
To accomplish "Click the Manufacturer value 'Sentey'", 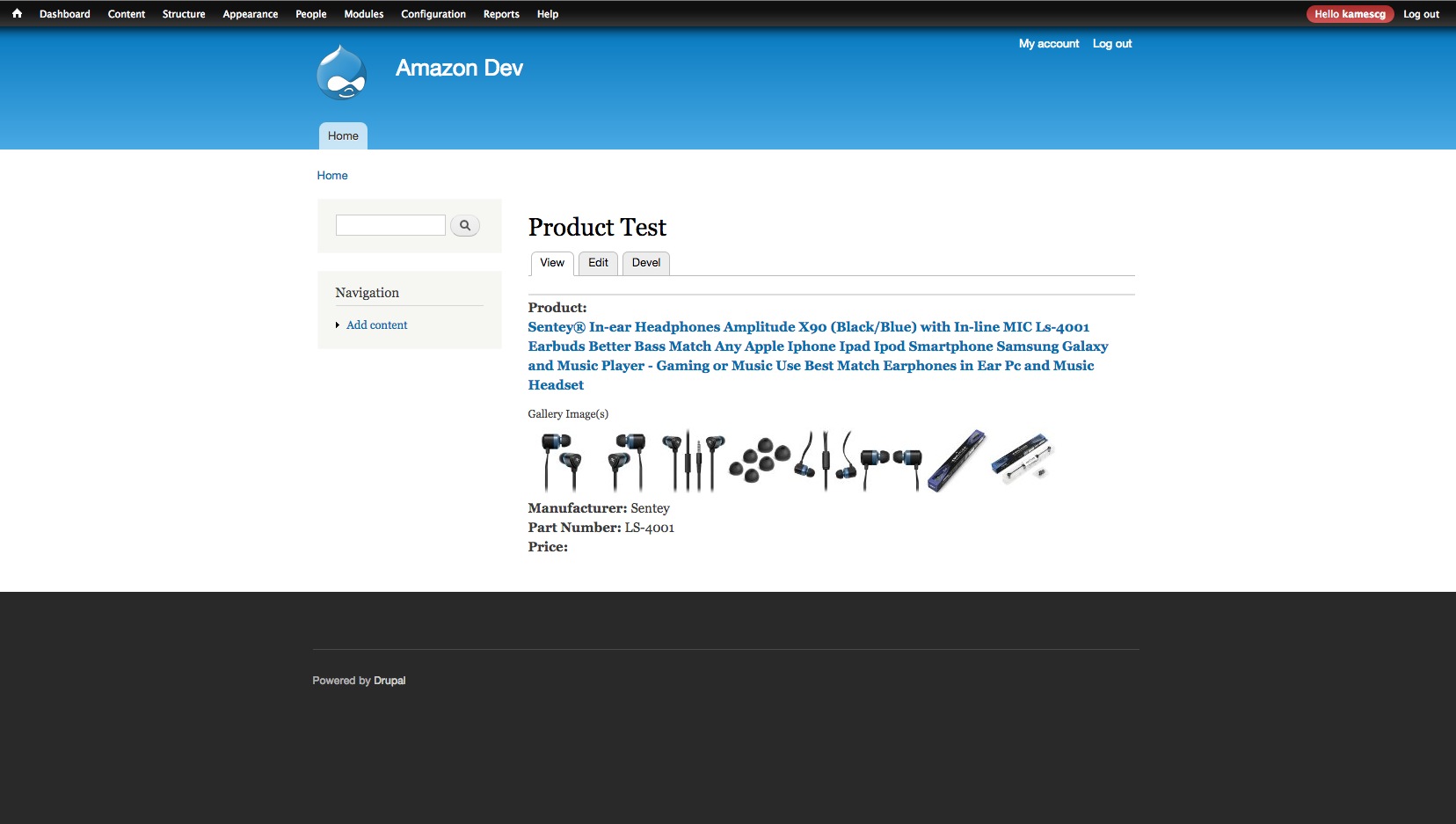I will (650, 508).
